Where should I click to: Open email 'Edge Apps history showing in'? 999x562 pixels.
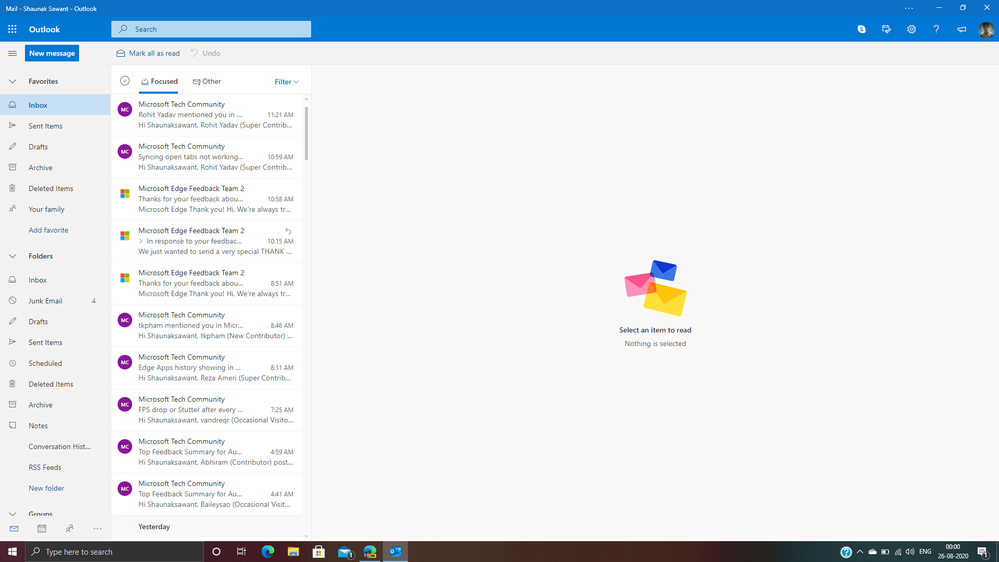[206, 368]
